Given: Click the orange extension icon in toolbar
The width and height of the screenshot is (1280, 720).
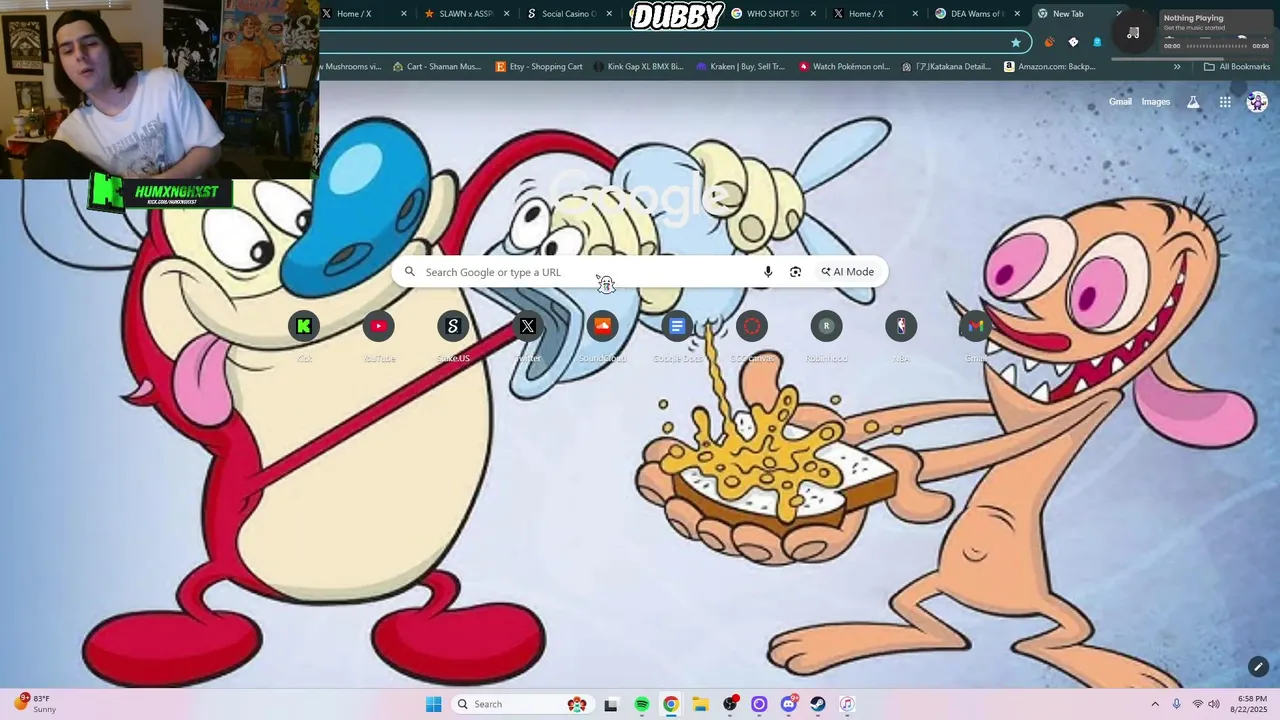Looking at the screenshot, I should (x=1049, y=42).
